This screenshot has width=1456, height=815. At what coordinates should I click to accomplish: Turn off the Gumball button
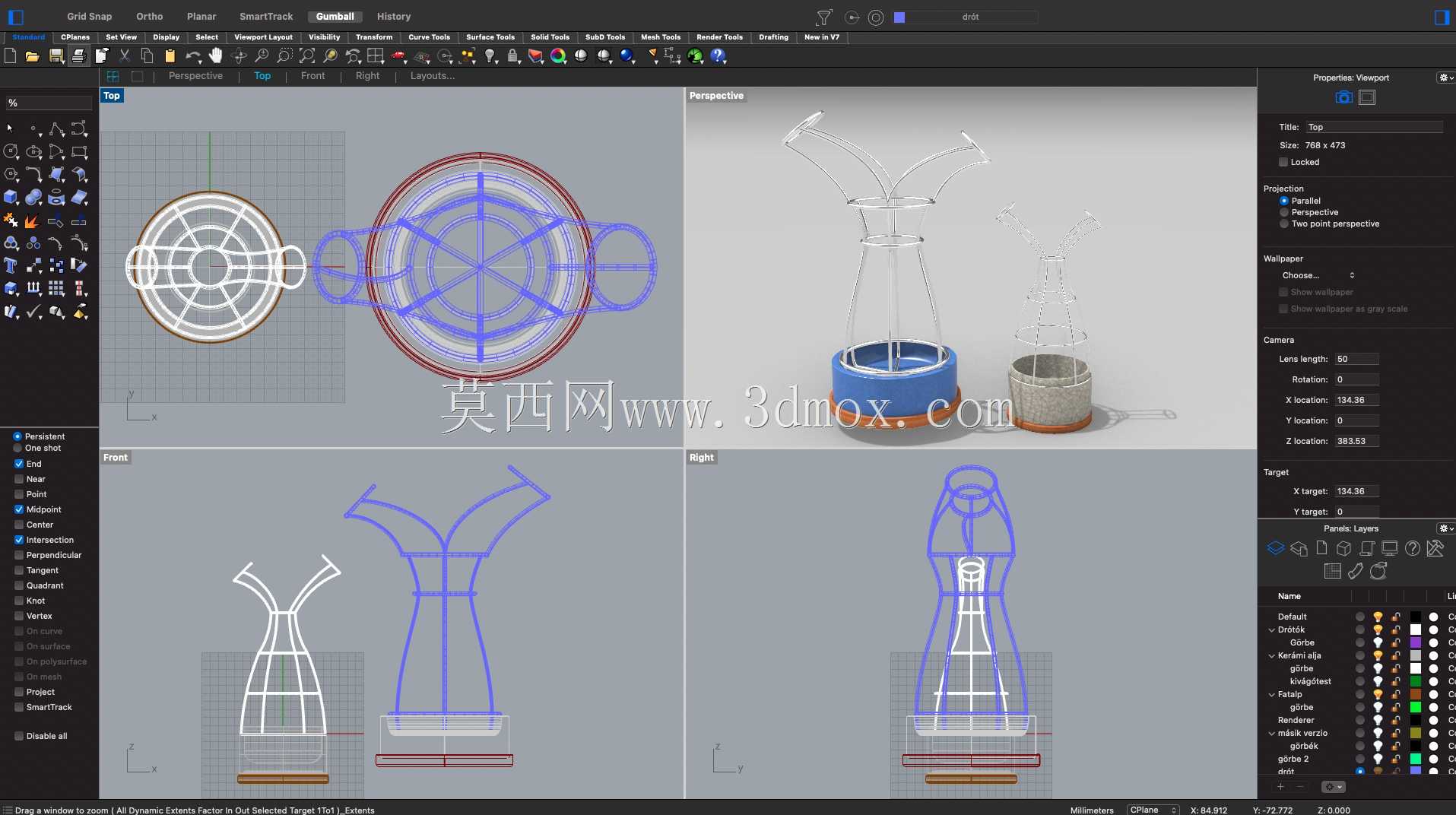coord(335,16)
